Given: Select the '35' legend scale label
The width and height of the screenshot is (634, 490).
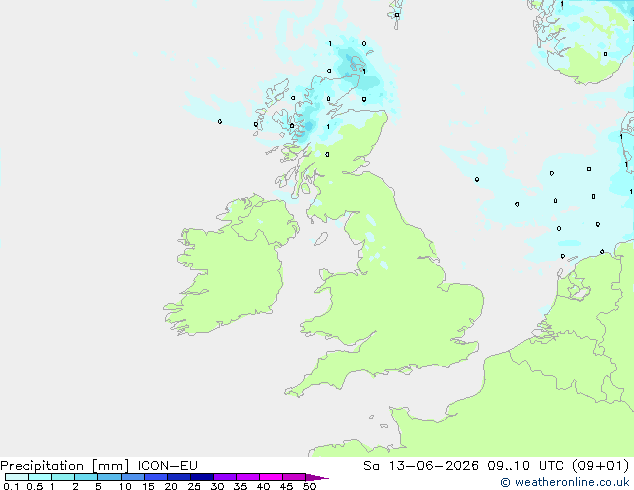Looking at the screenshot, I should (240, 486).
